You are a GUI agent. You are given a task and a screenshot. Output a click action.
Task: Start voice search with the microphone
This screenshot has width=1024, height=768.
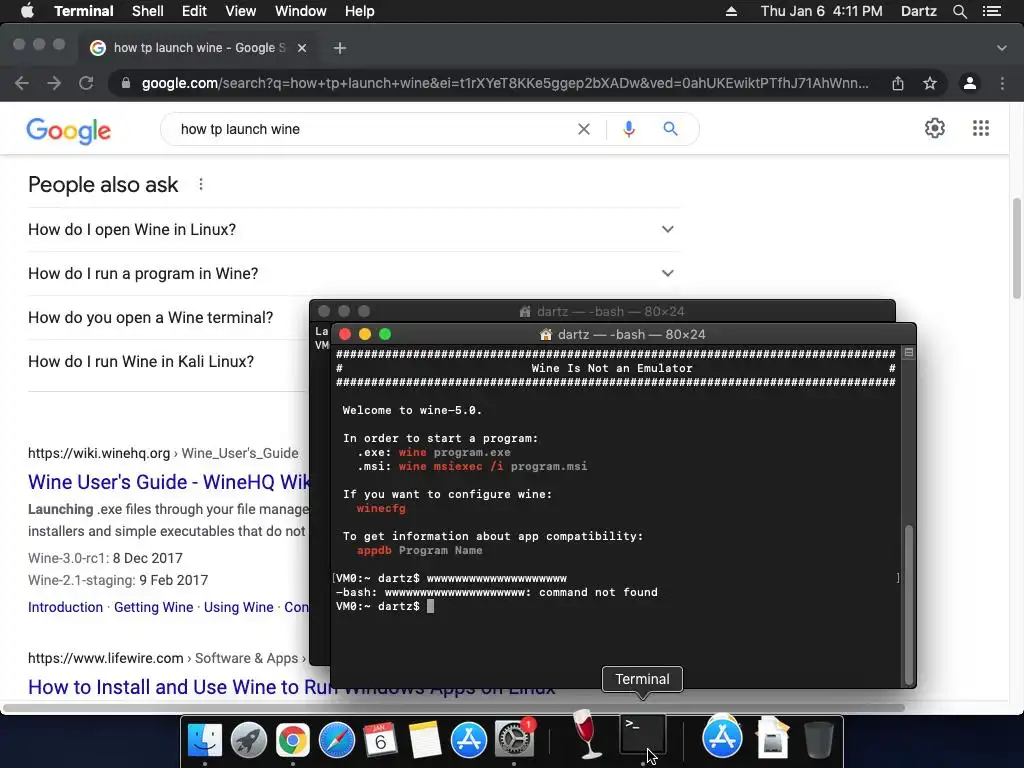click(629, 129)
